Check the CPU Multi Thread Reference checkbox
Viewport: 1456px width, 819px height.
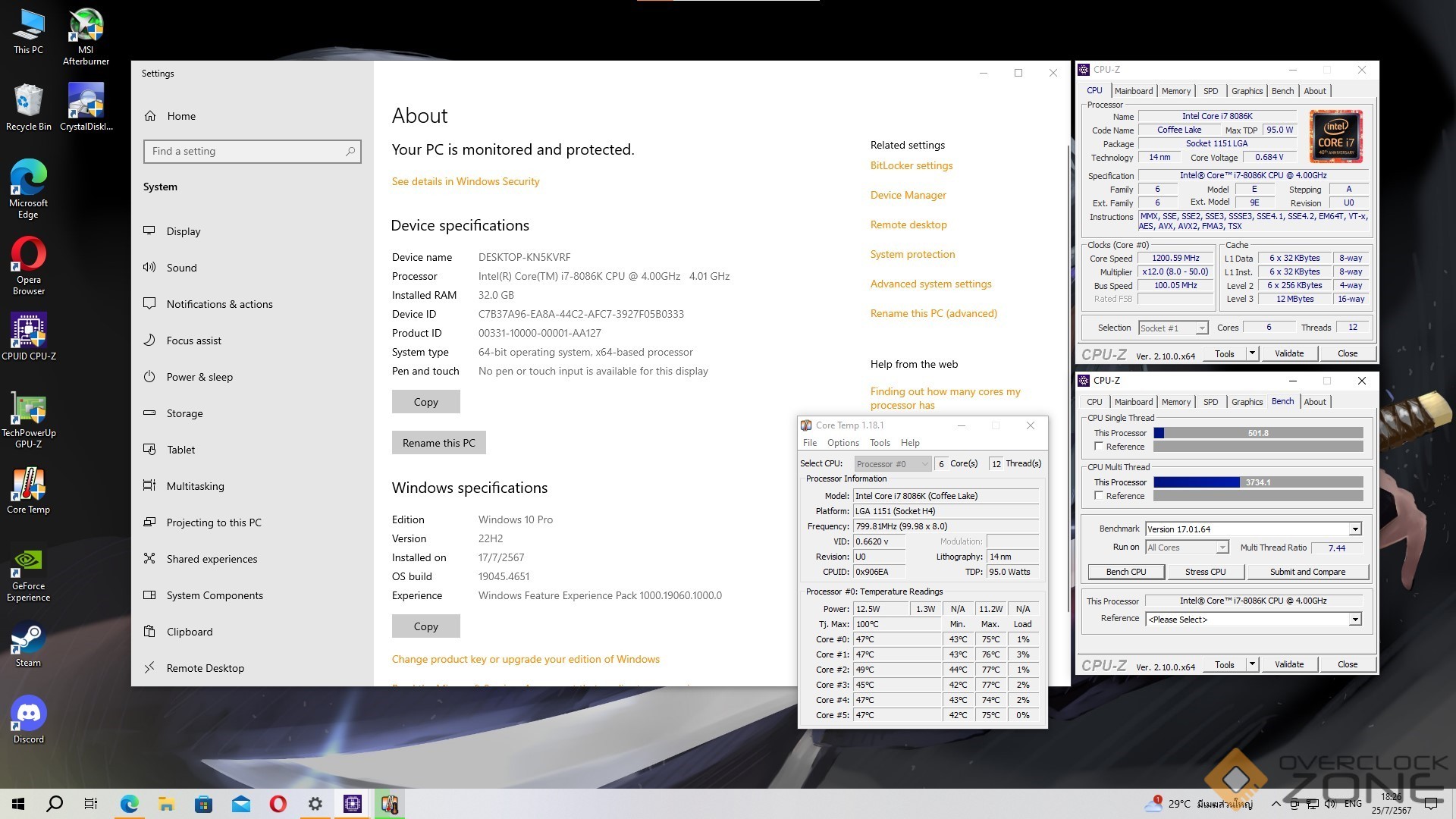(1099, 496)
